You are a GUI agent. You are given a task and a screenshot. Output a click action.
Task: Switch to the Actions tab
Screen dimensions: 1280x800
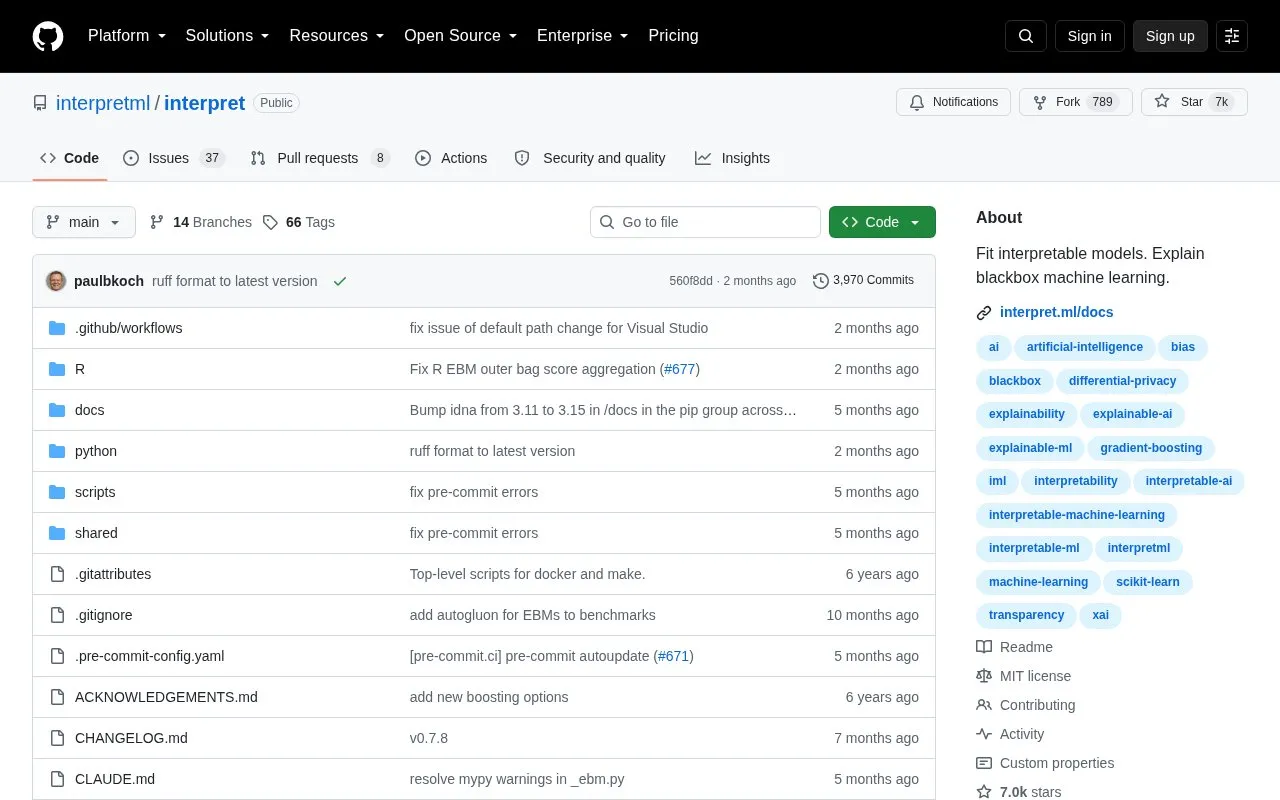coord(451,158)
